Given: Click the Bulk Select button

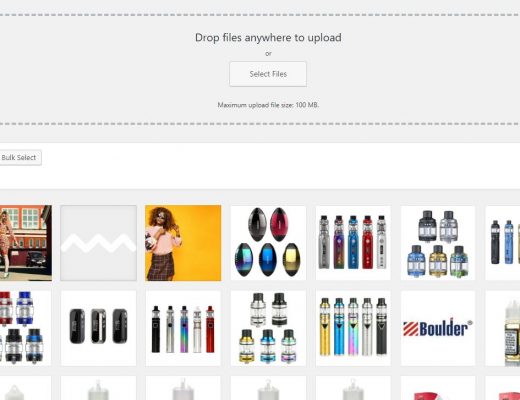Looking at the screenshot, I should (19, 158).
